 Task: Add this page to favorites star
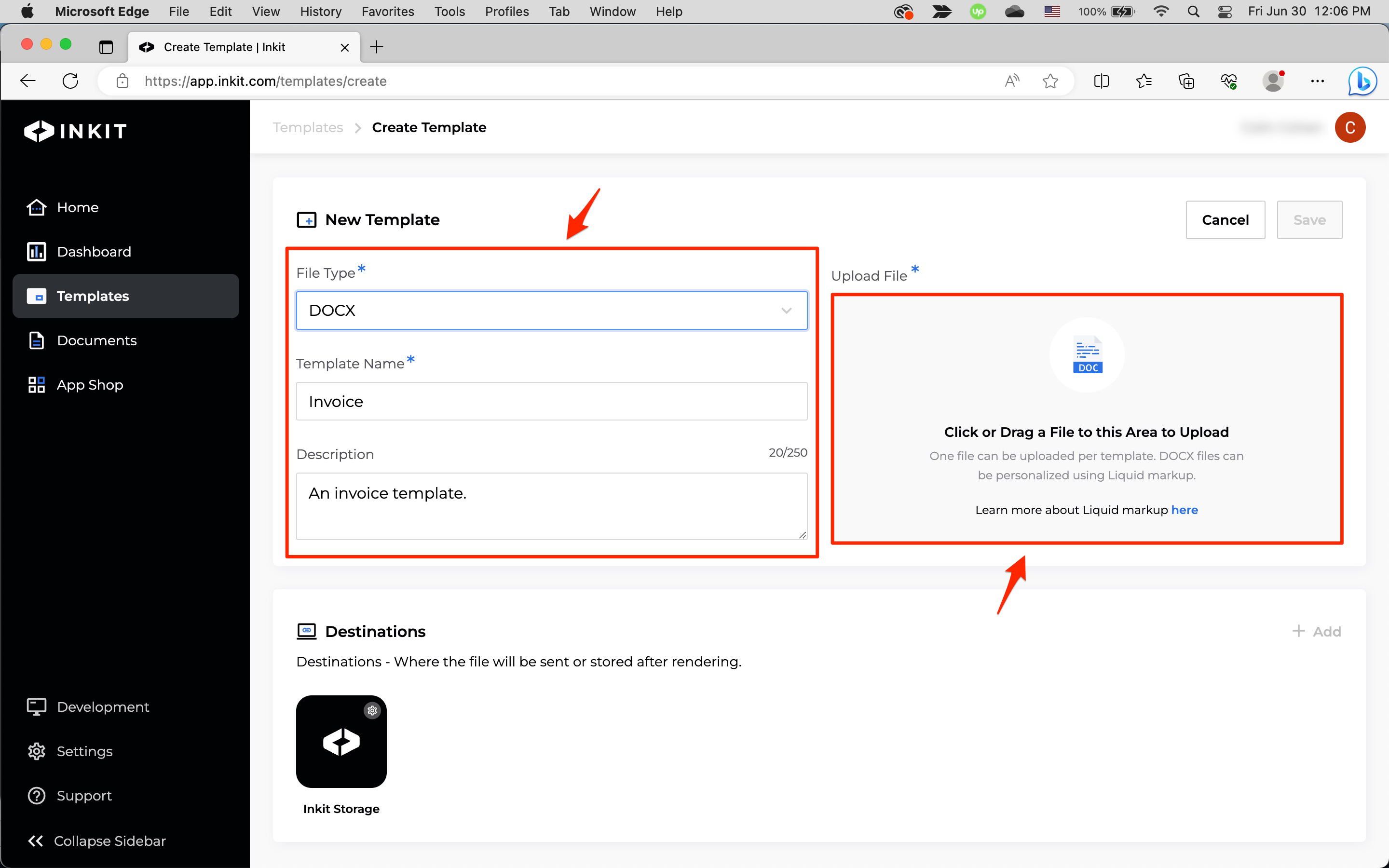click(x=1050, y=81)
